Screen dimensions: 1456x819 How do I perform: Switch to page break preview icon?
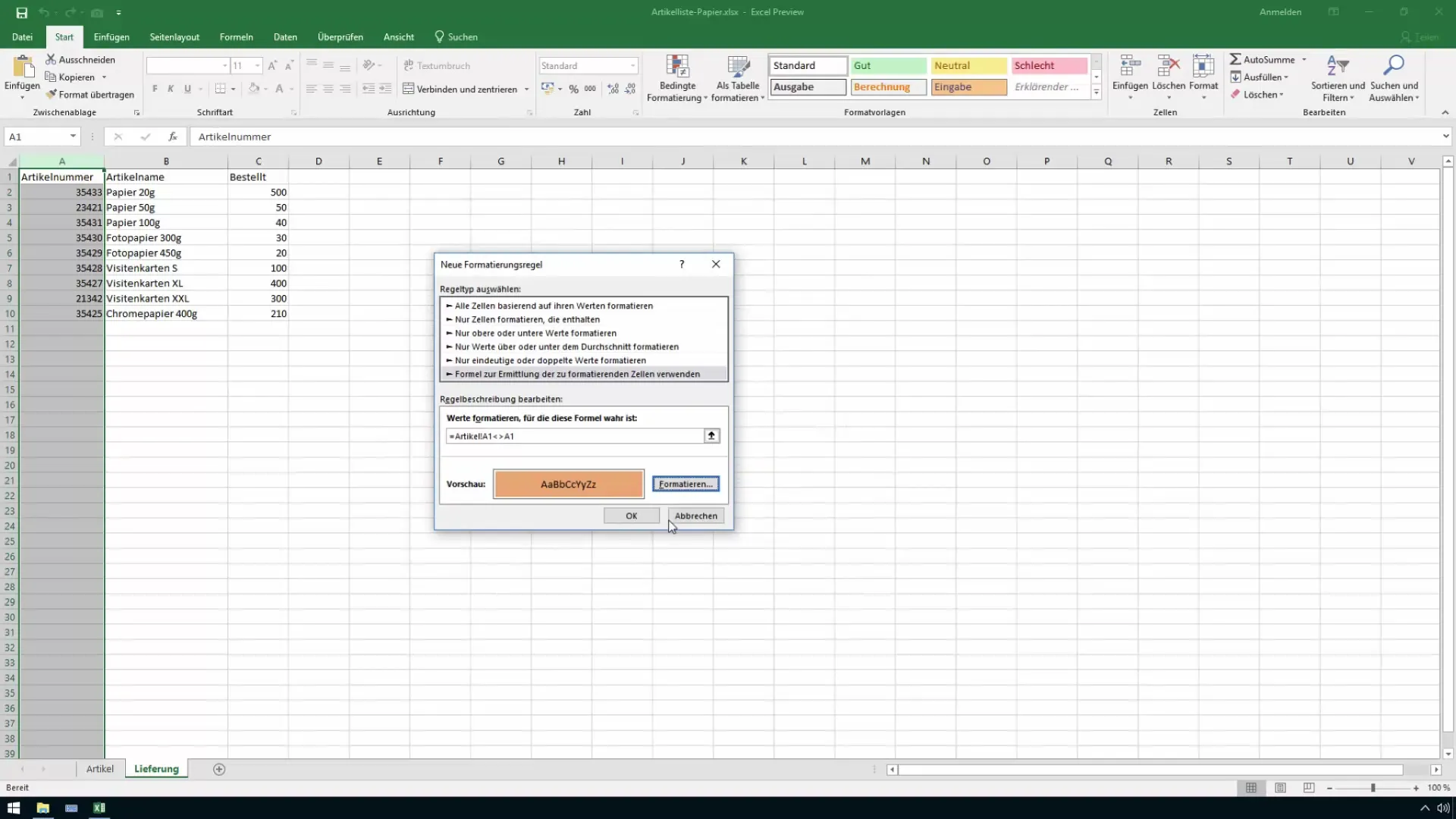tap(1309, 788)
